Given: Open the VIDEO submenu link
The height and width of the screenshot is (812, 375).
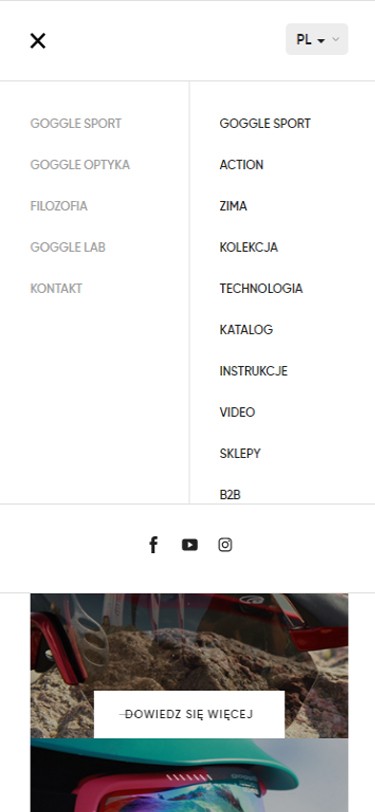Looking at the screenshot, I should (x=237, y=412).
